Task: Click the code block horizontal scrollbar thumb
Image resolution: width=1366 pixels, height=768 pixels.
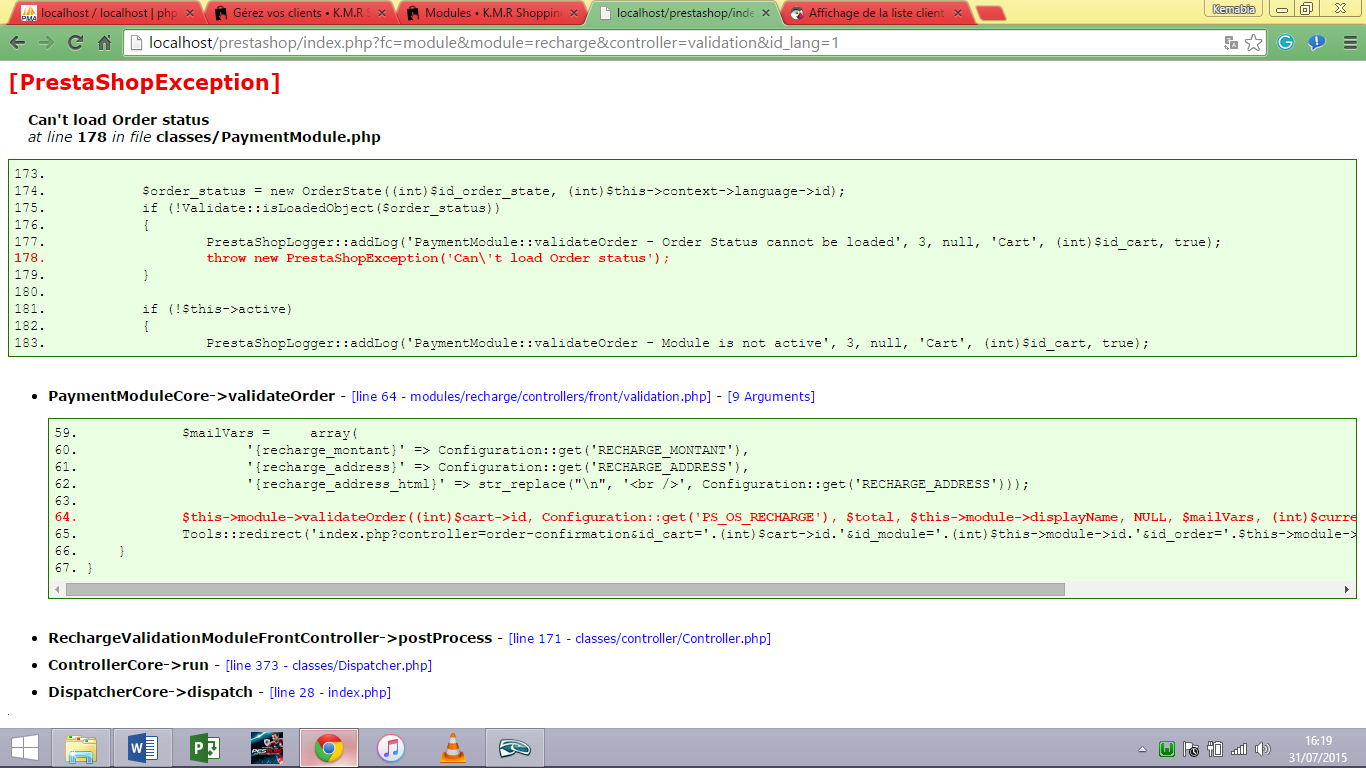Action: (x=565, y=590)
